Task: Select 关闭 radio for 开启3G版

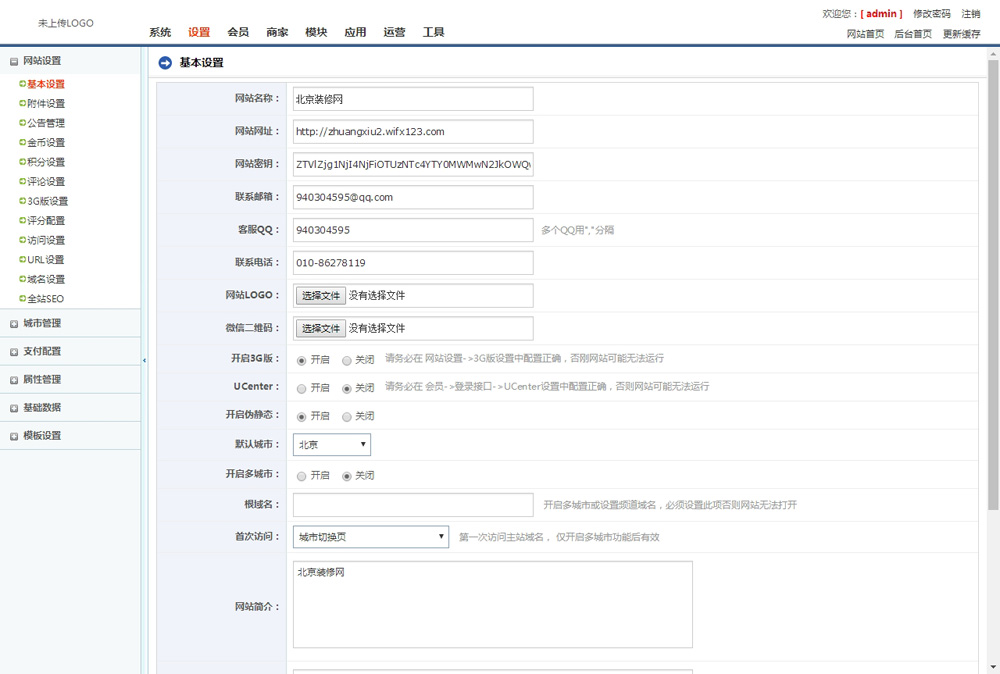Action: pos(347,359)
